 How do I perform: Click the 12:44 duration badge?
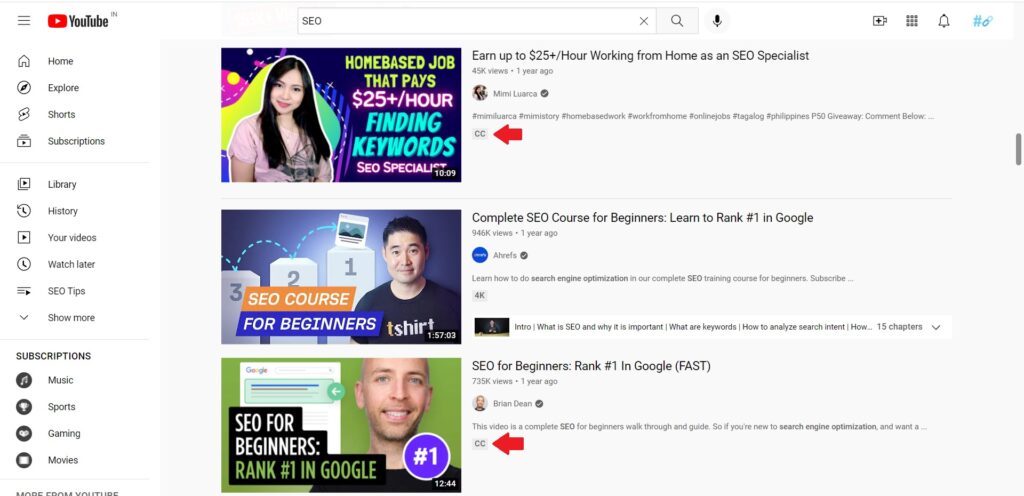[x=445, y=484]
